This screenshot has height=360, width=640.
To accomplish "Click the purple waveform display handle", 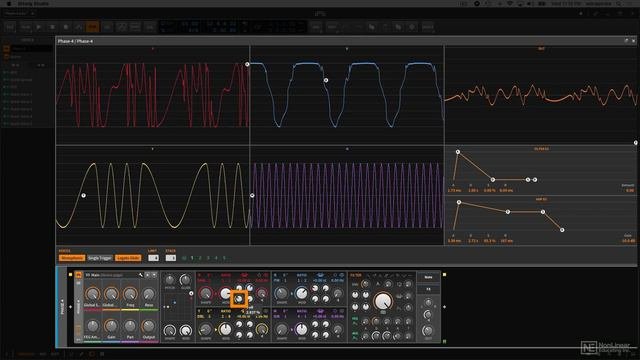I will coord(252,196).
